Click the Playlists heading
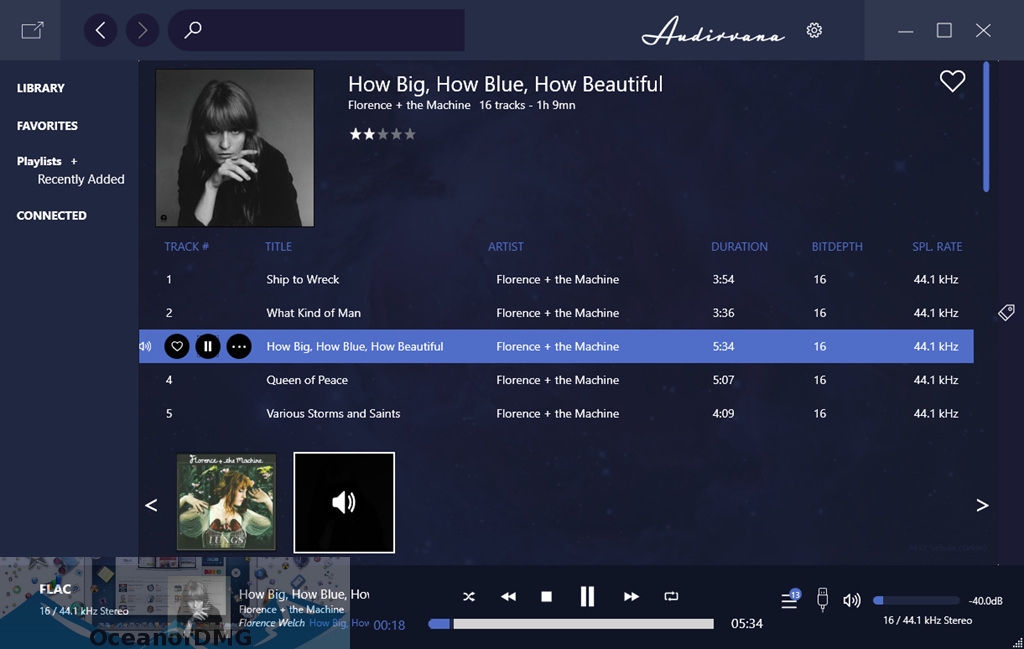The width and height of the screenshot is (1024, 649). click(39, 161)
